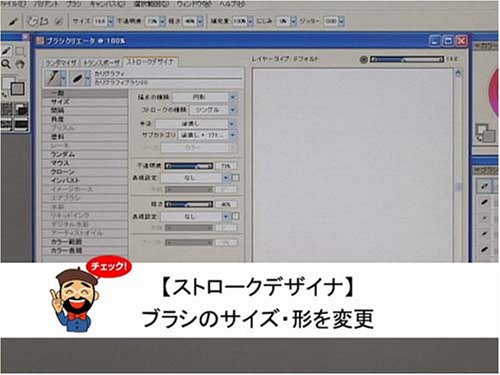Expand the 不透明度 dropdown arrow in property bar

tap(162, 21)
